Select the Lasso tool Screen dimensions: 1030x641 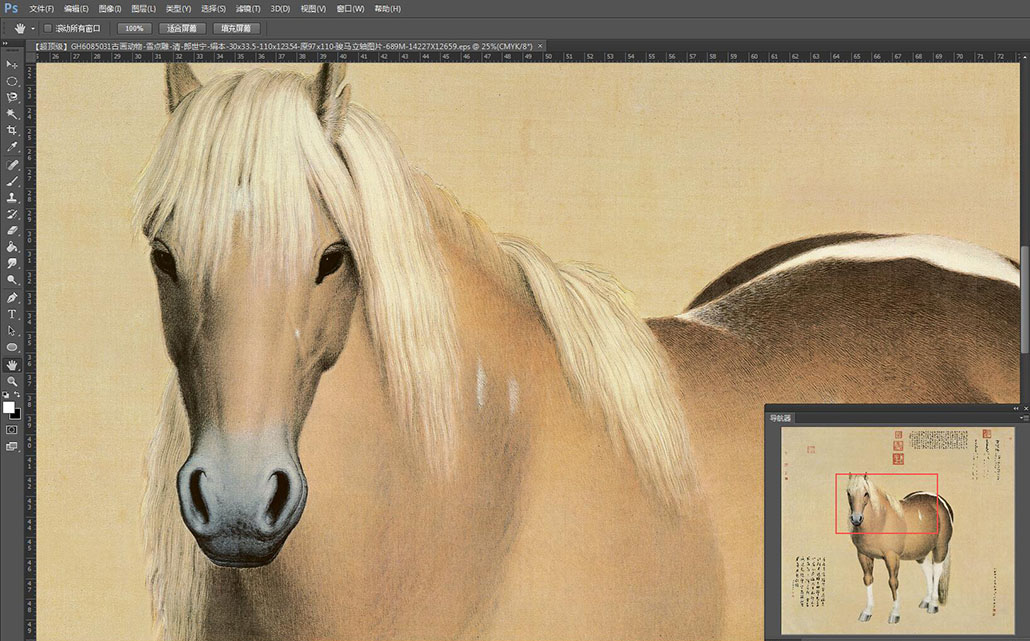[12, 98]
